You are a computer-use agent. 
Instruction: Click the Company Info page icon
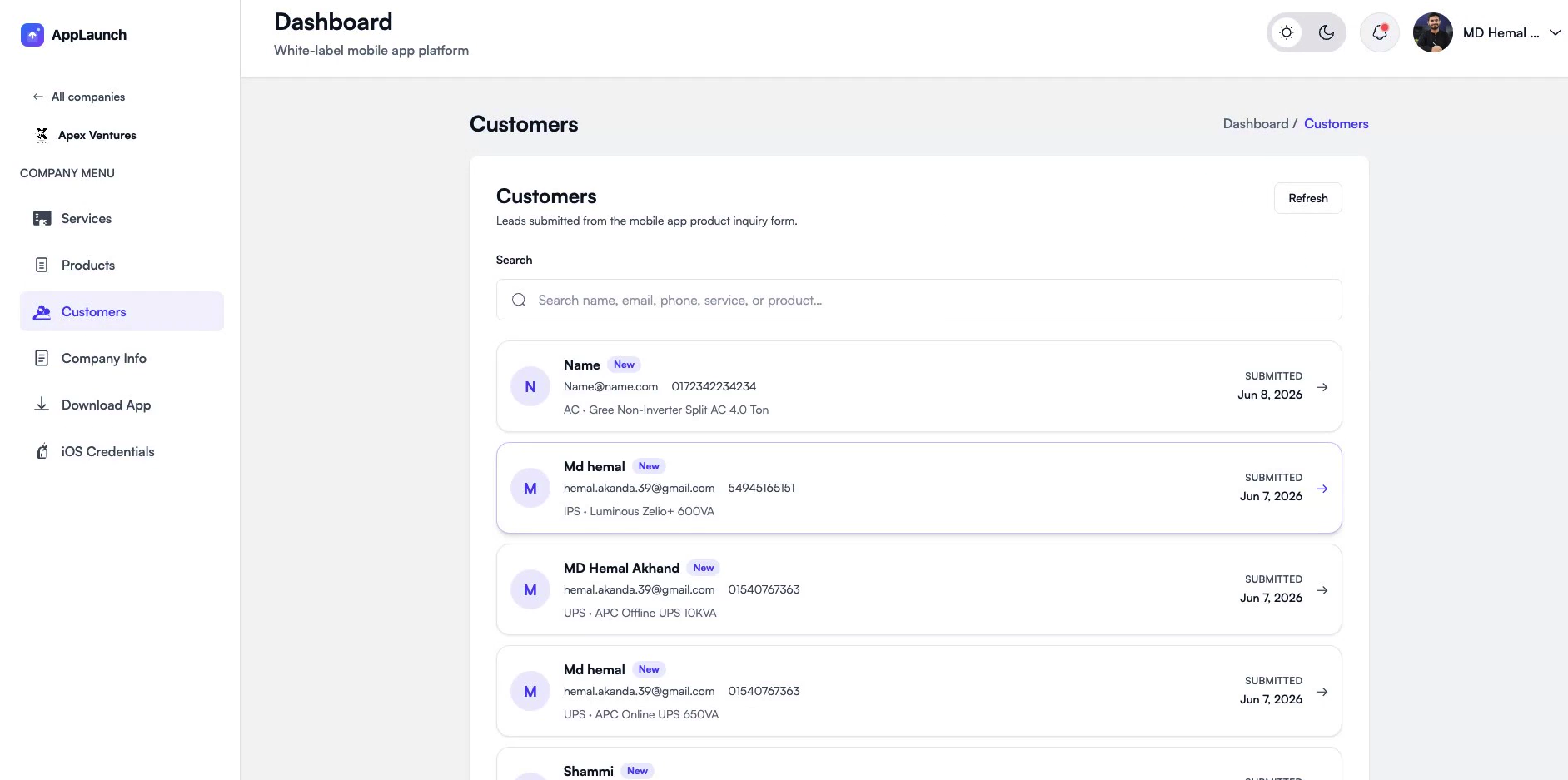[42, 358]
